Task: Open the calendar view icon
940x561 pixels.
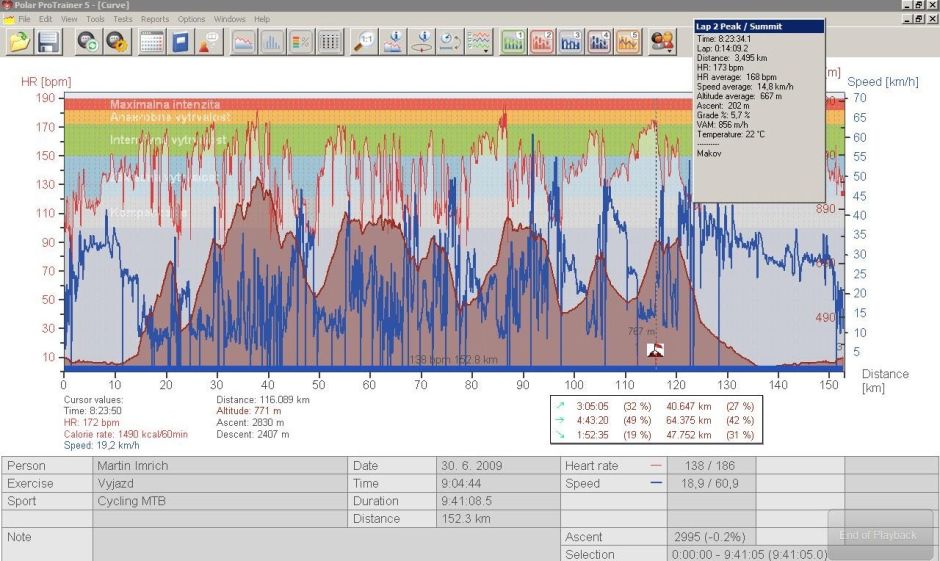Action: click(x=152, y=41)
